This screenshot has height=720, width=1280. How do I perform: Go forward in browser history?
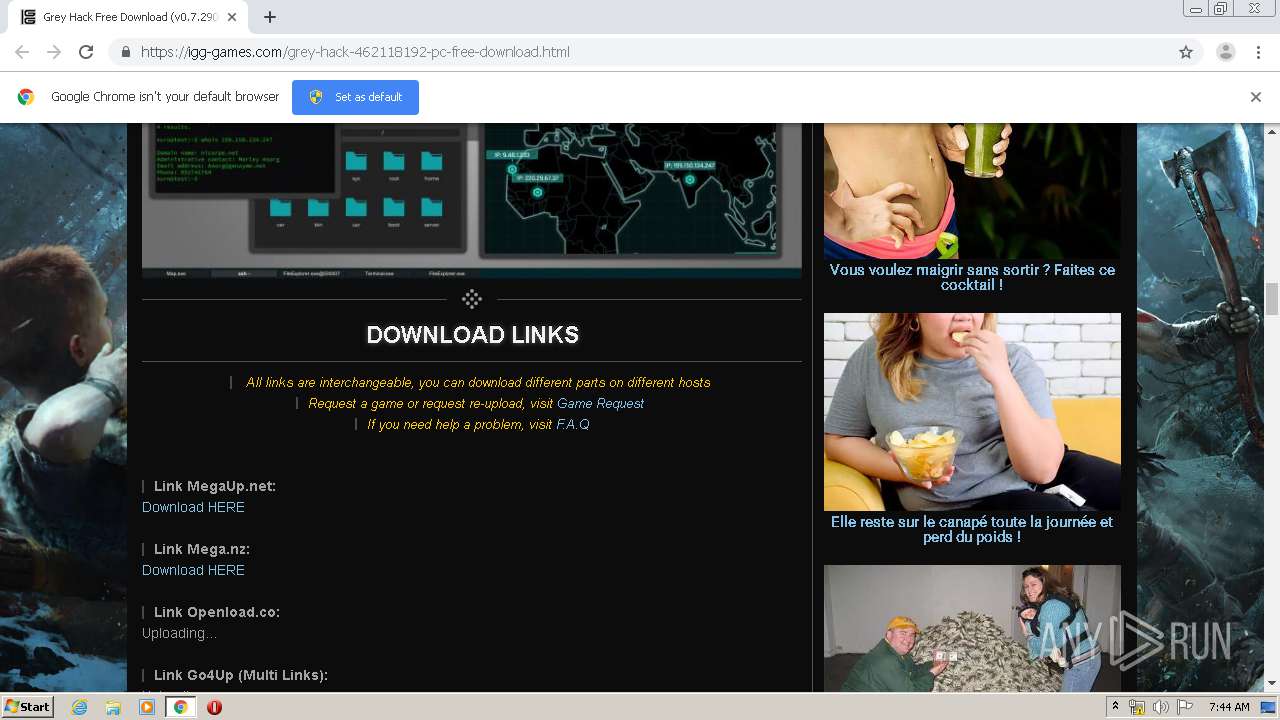coord(54,52)
